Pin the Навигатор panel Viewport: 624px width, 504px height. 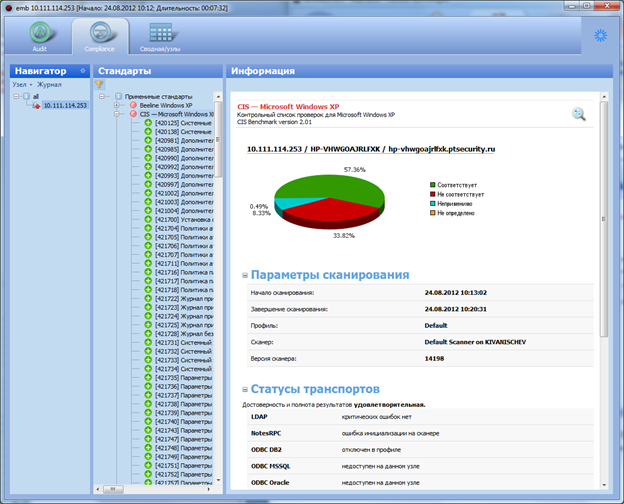[81, 72]
